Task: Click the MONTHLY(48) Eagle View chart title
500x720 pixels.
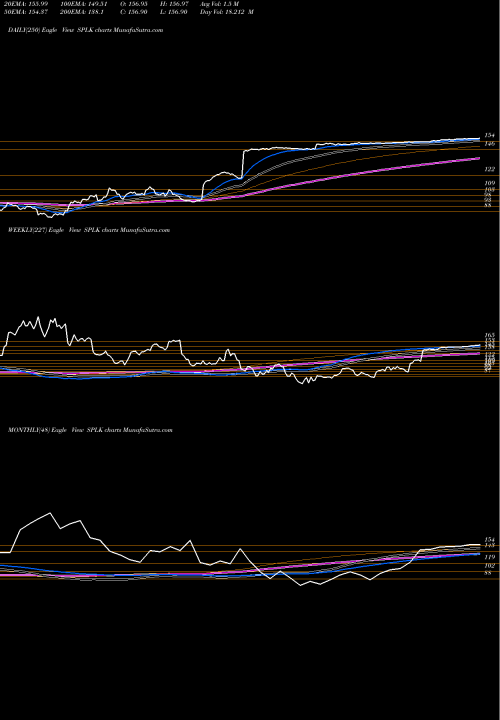Action: (x=90, y=430)
